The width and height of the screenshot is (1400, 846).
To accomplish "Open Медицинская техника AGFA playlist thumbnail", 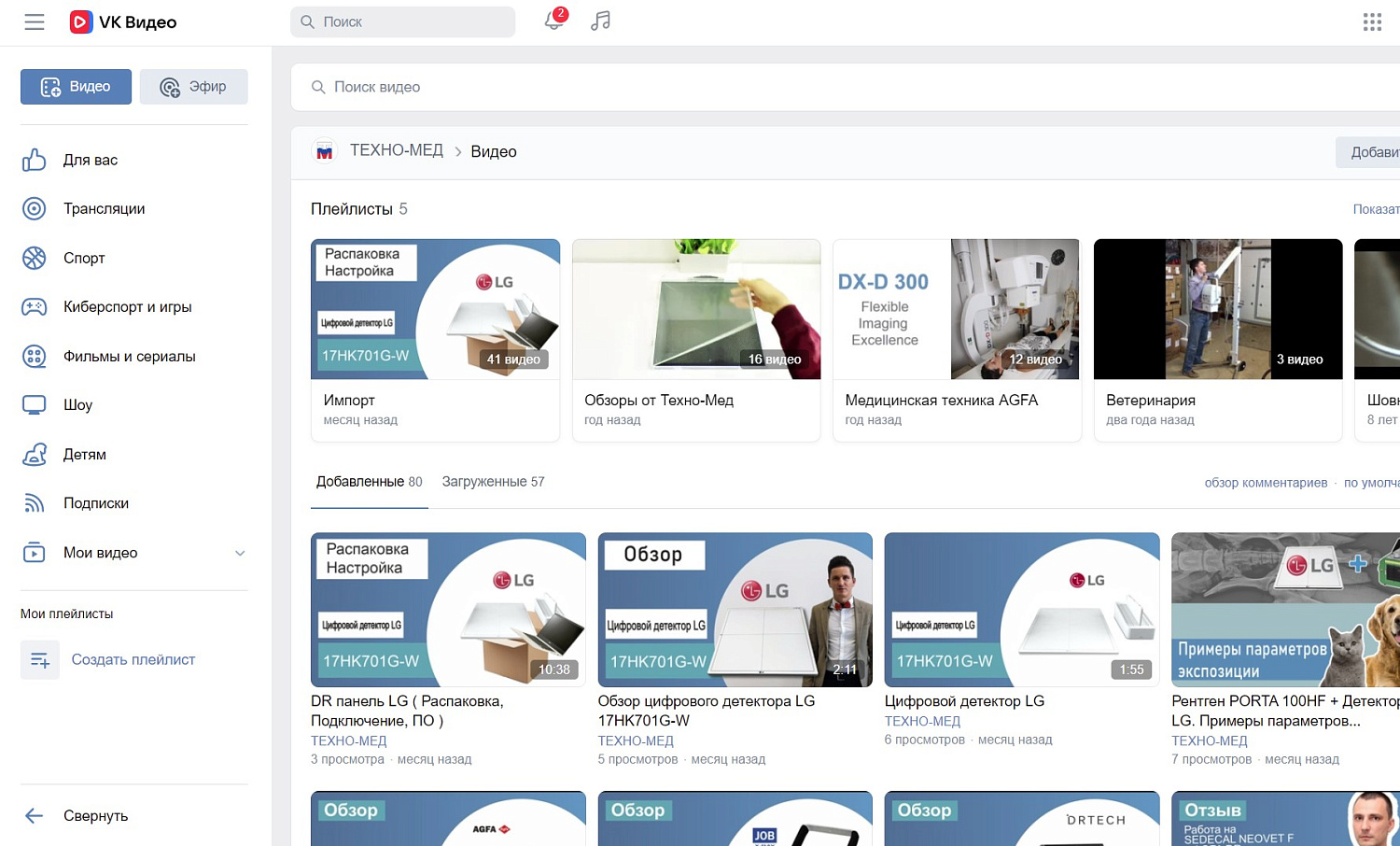I will point(957,309).
